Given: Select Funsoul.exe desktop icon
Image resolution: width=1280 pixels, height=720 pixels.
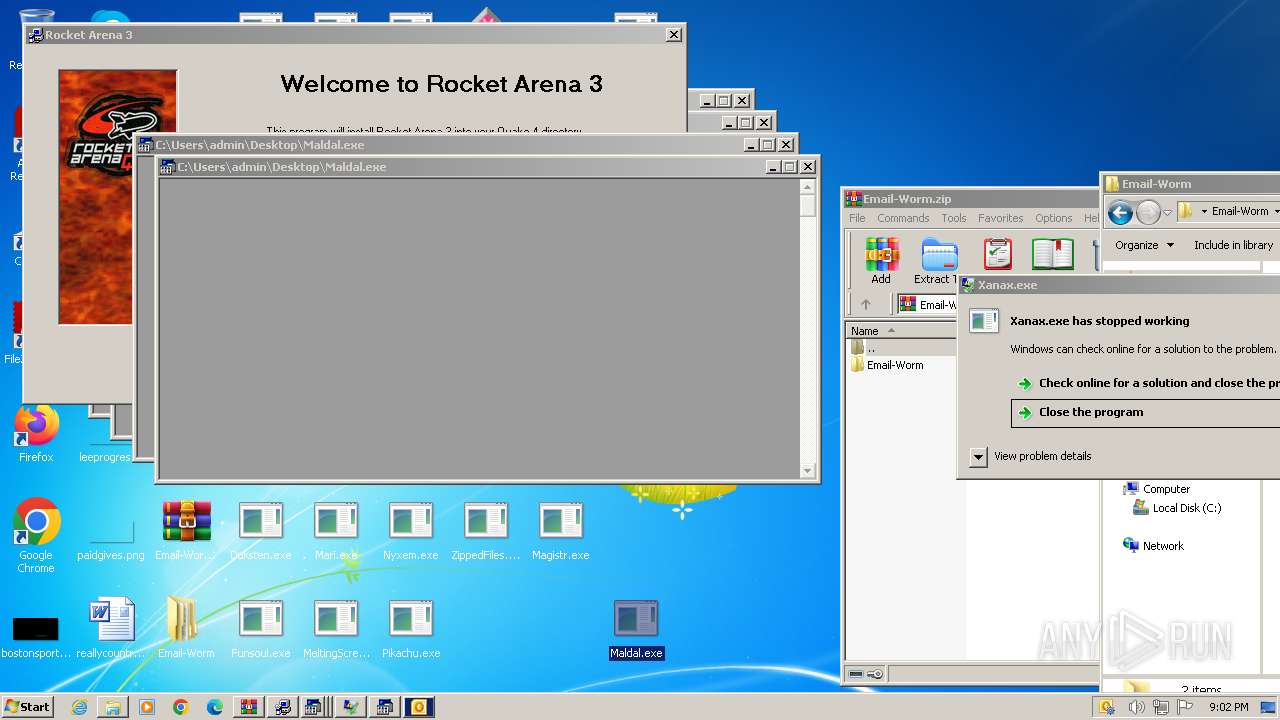Looking at the screenshot, I should coord(261,630).
